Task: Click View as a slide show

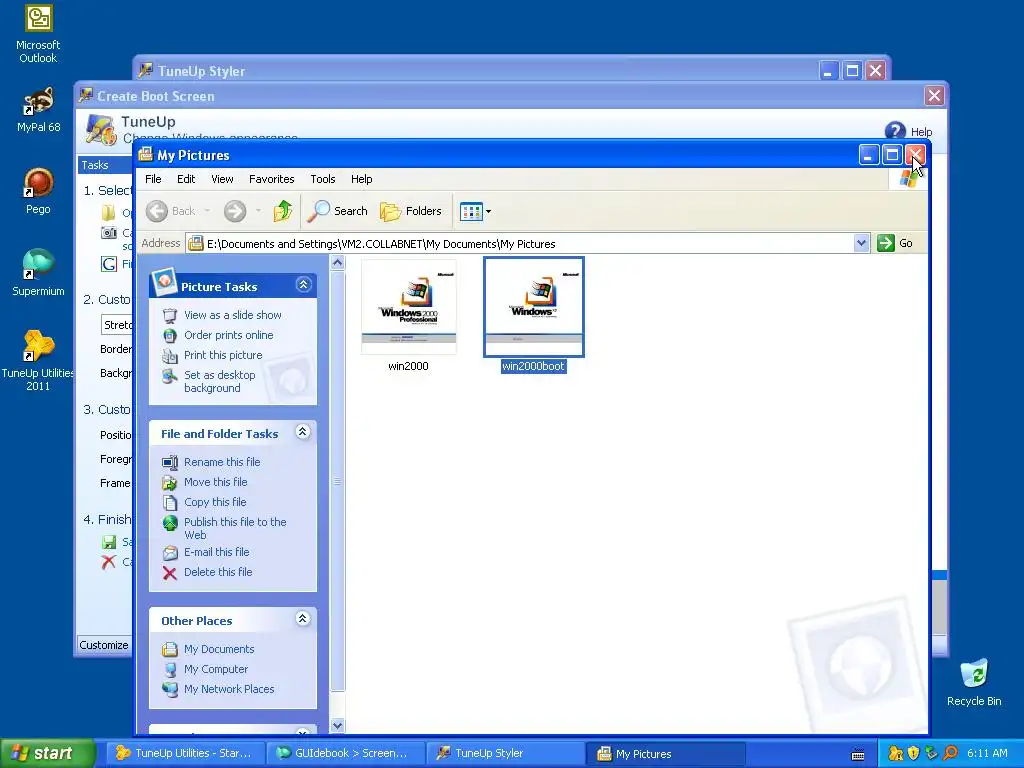Action: pyautogui.click(x=232, y=315)
